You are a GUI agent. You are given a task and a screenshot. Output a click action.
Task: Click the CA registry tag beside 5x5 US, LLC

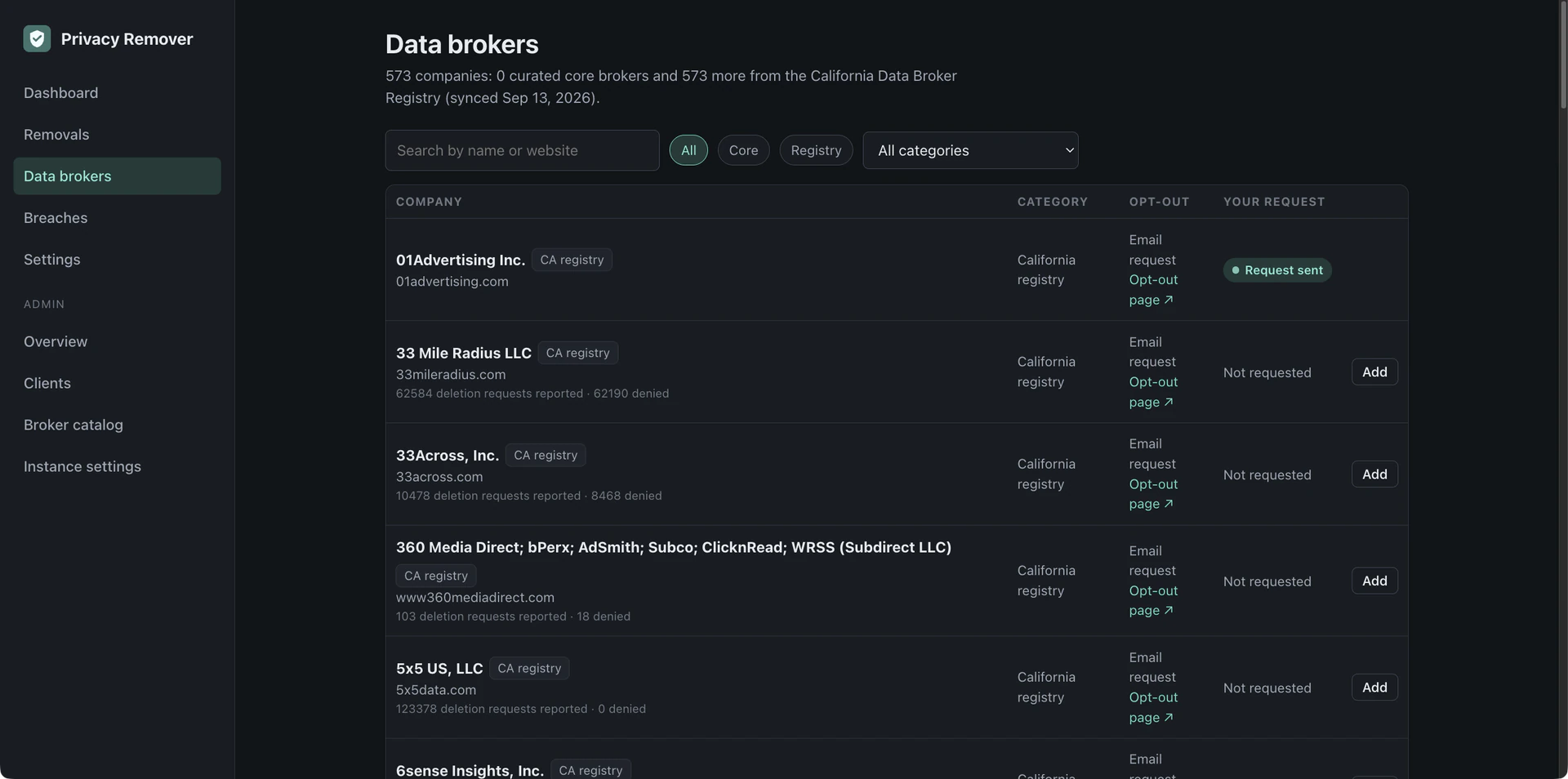[x=529, y=668]
